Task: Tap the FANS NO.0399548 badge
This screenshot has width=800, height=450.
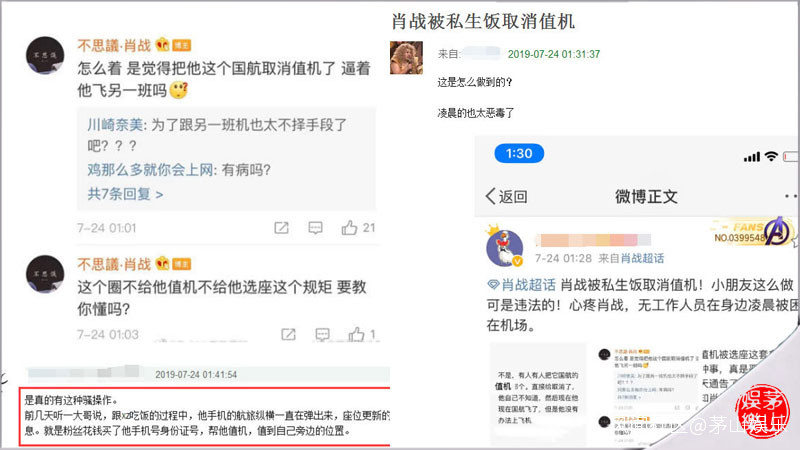Action: (753, 232)
